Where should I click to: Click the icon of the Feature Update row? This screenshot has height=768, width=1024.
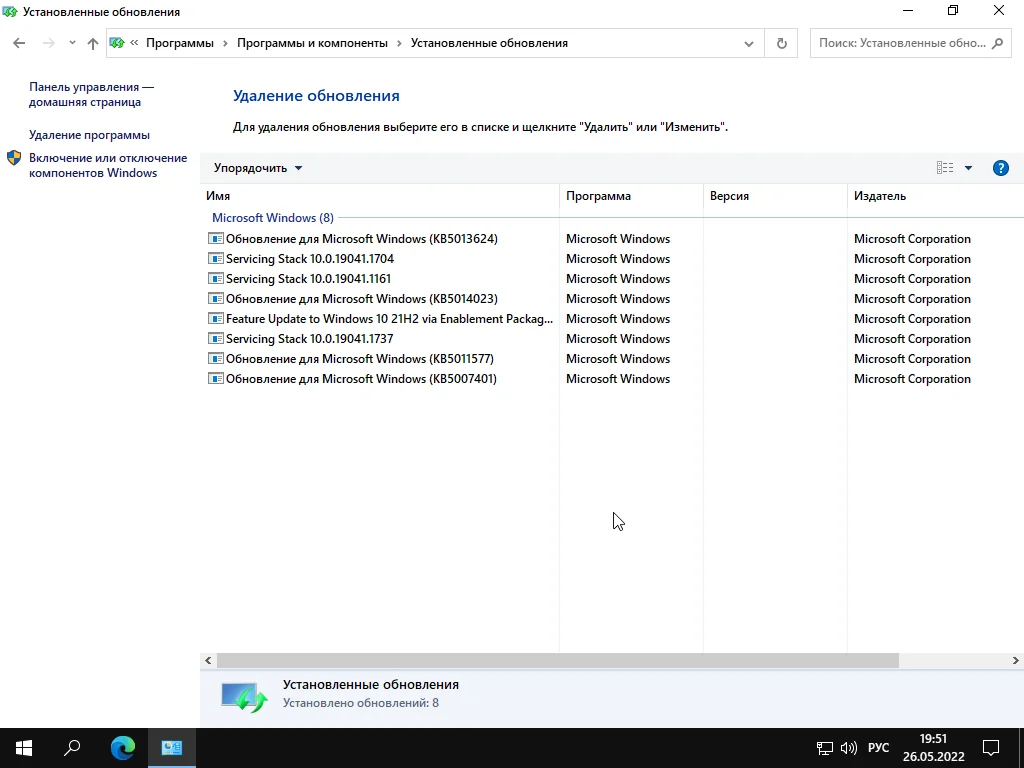point(216,319)
